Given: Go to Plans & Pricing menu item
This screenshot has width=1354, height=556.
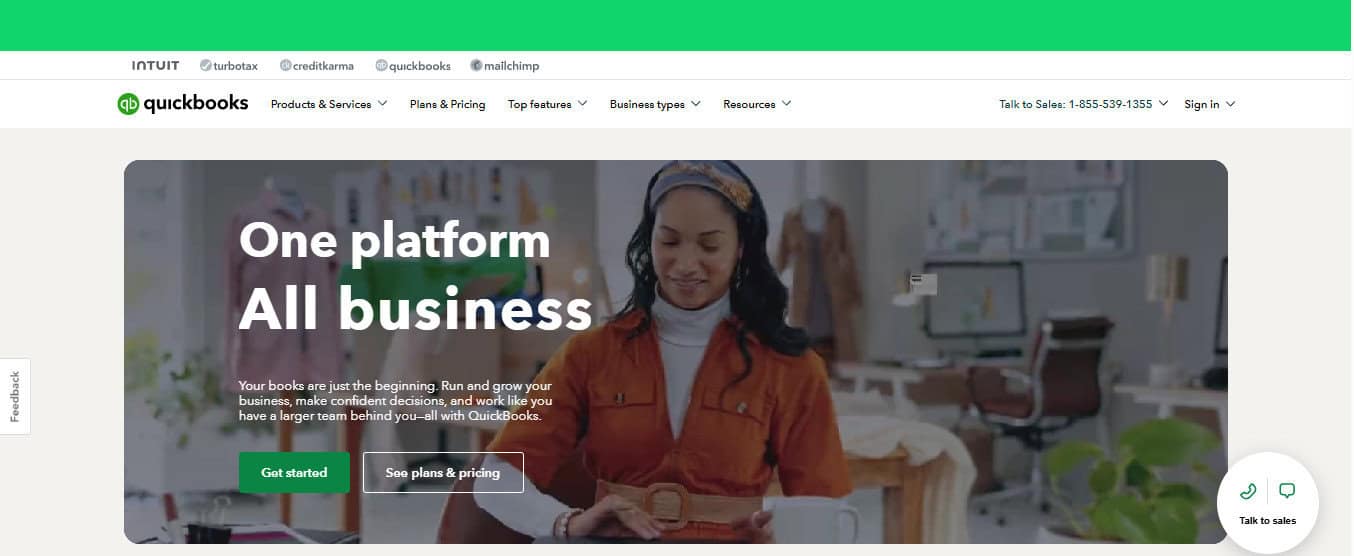Looking at the screenshot, I should coord(447,104).
